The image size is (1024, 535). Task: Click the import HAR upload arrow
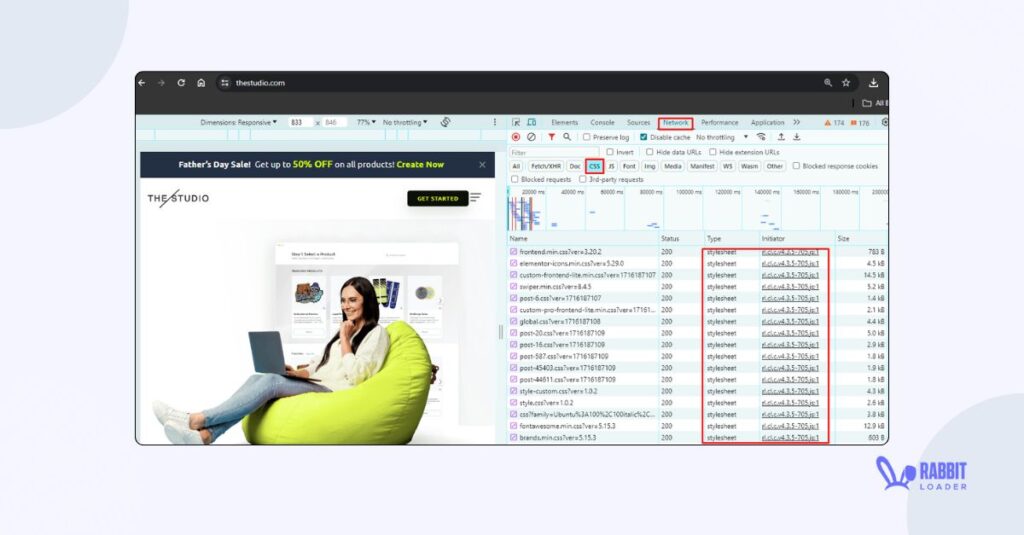781,137
